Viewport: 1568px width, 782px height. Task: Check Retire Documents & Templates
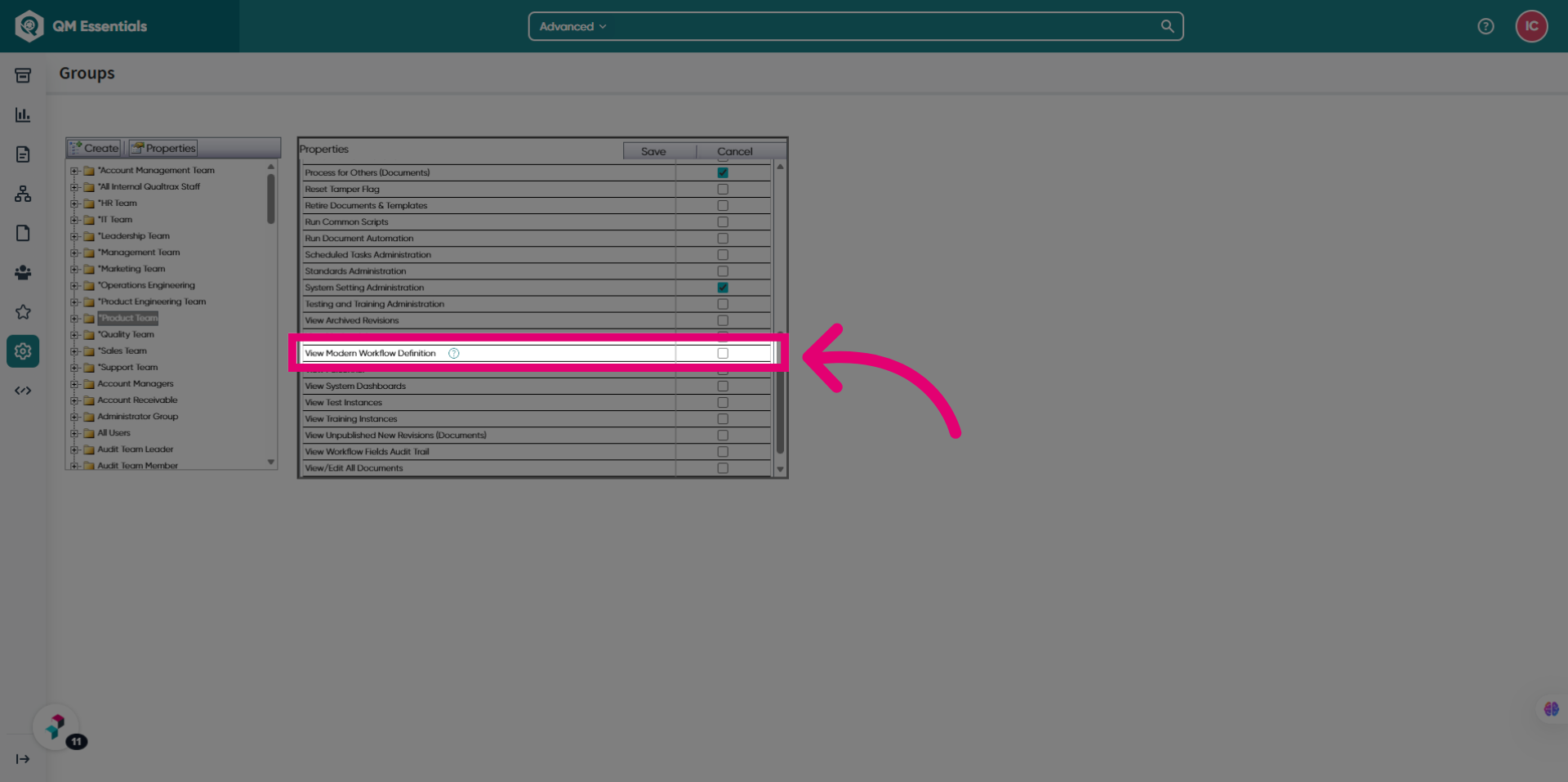[723, 205]
